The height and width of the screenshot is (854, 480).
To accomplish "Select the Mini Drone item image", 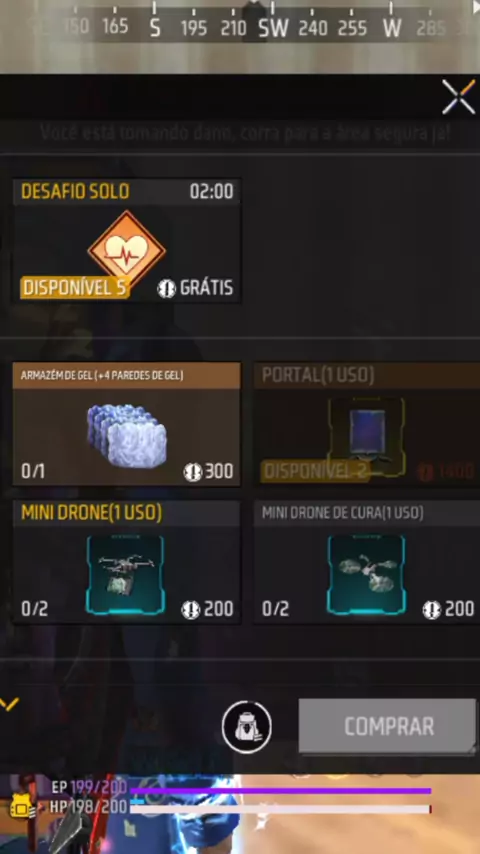I will [x=125, y=575].
